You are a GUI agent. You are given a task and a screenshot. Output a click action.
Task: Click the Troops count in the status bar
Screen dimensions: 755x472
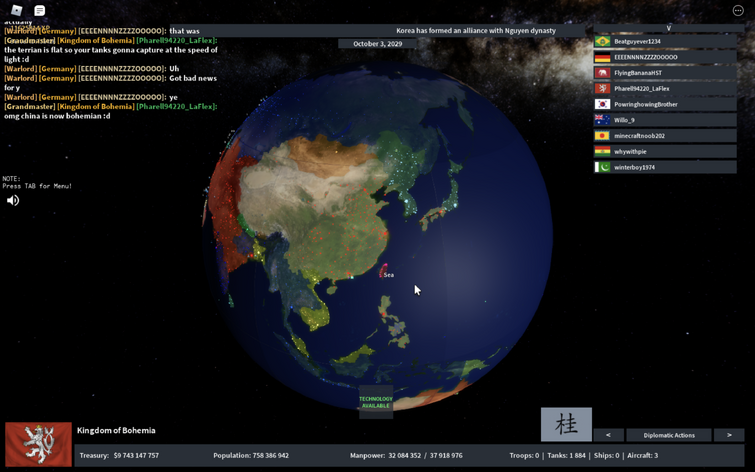524,455
